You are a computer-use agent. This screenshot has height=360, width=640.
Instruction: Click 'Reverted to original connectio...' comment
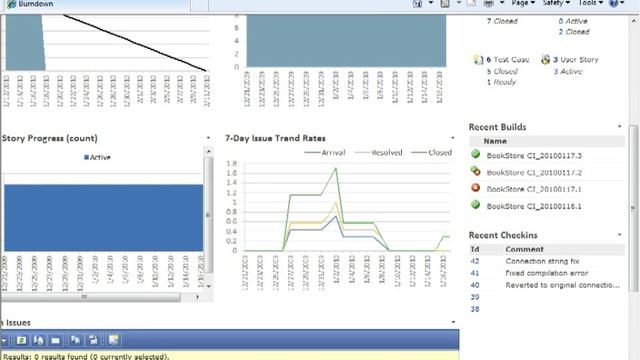(562, 285)
